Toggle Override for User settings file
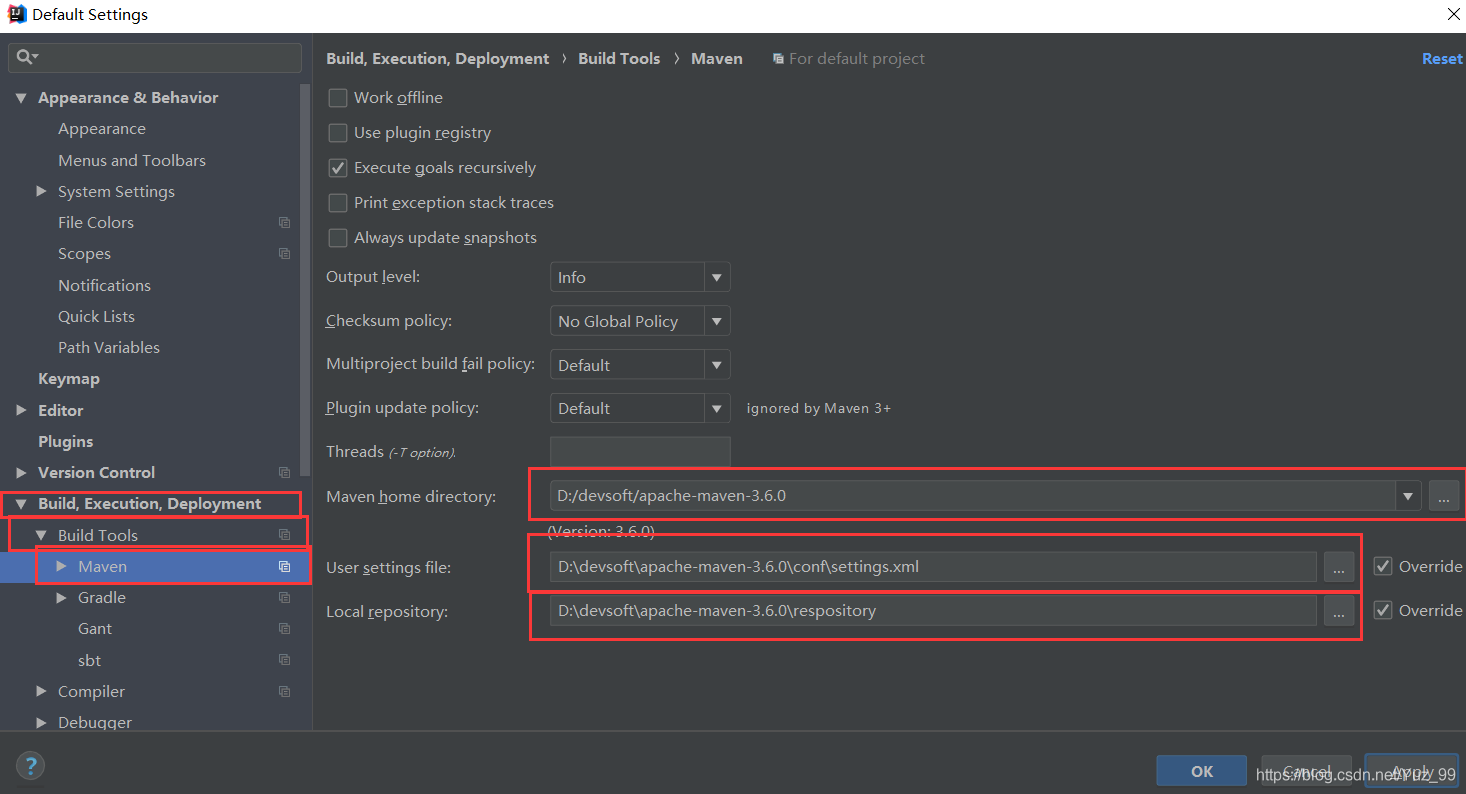 pyautogui.click(x=1383, y=566)
